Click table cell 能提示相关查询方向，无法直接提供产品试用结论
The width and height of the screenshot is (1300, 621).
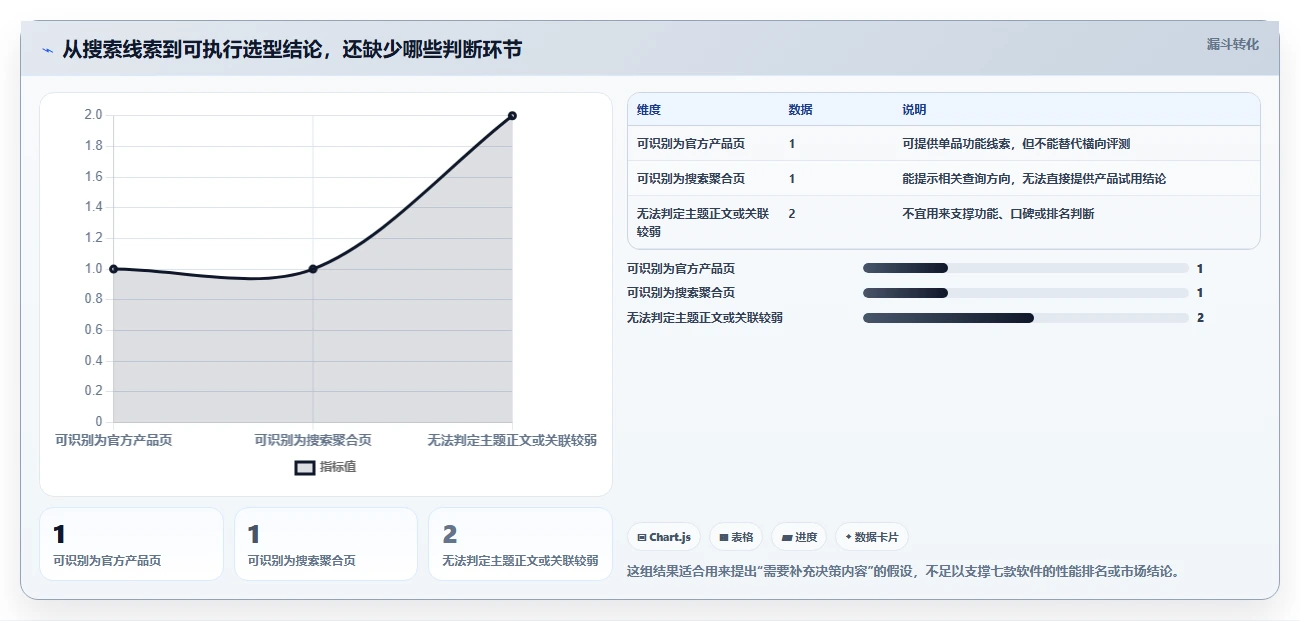click(1034, 179)
